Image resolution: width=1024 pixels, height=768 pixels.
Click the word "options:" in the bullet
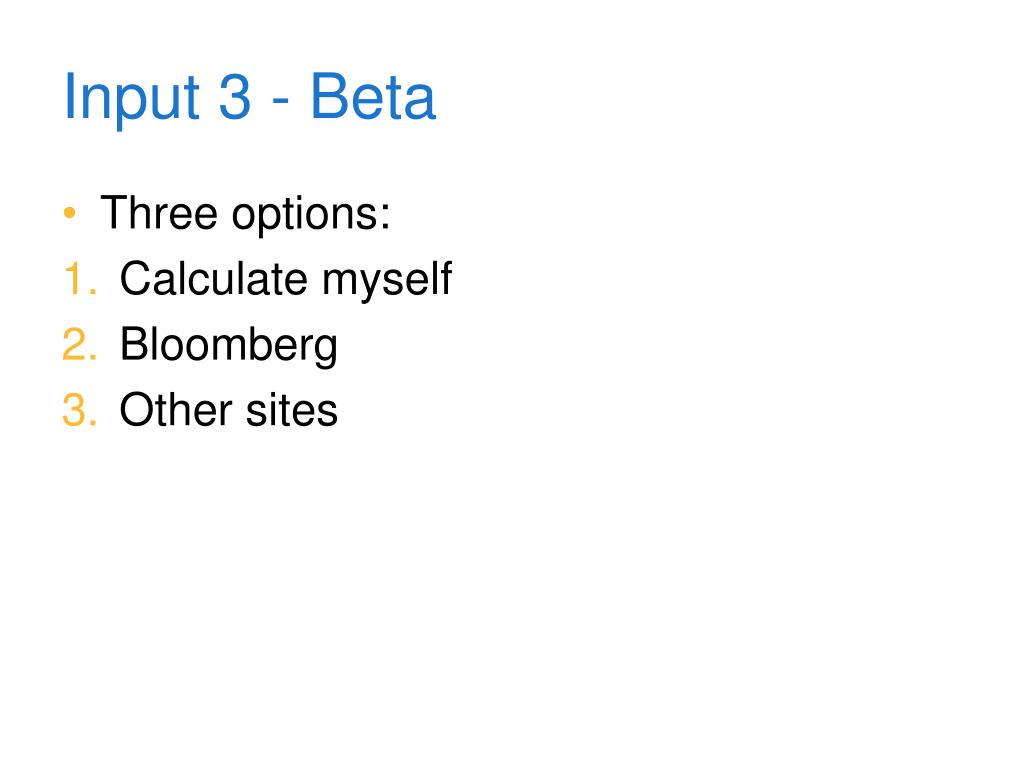(311, 215)
